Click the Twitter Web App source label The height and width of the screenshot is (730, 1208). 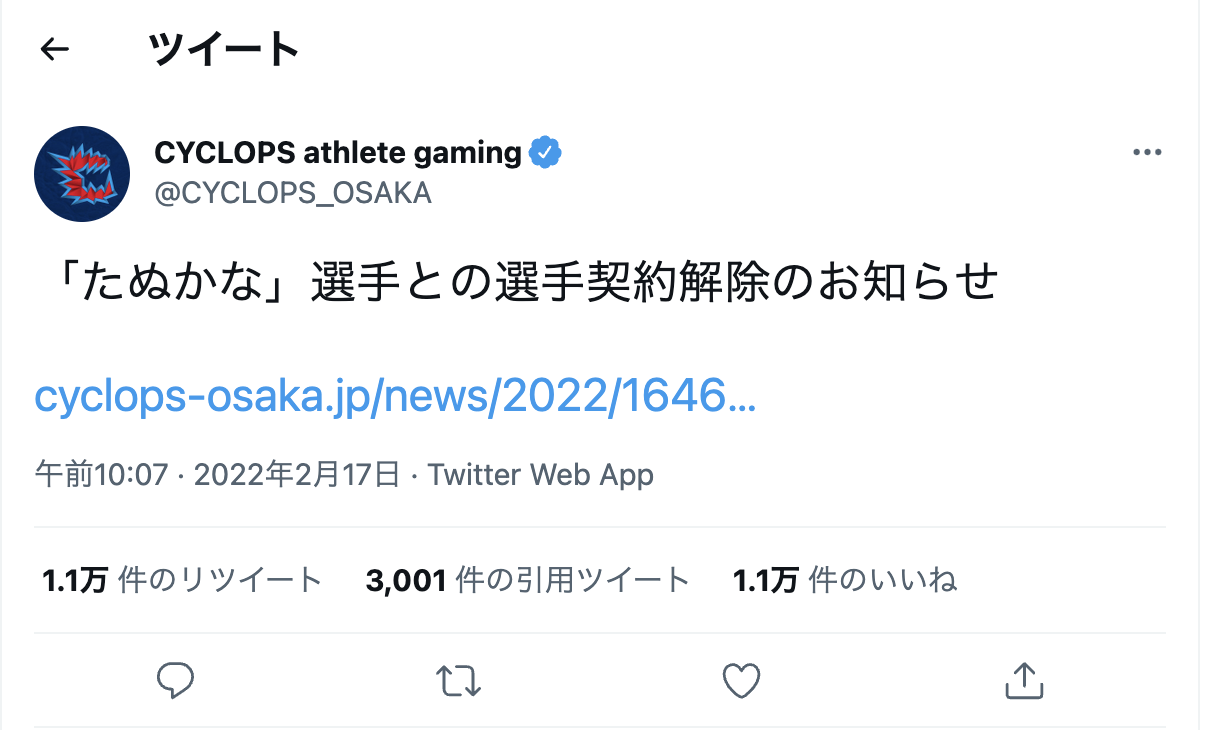541,474
